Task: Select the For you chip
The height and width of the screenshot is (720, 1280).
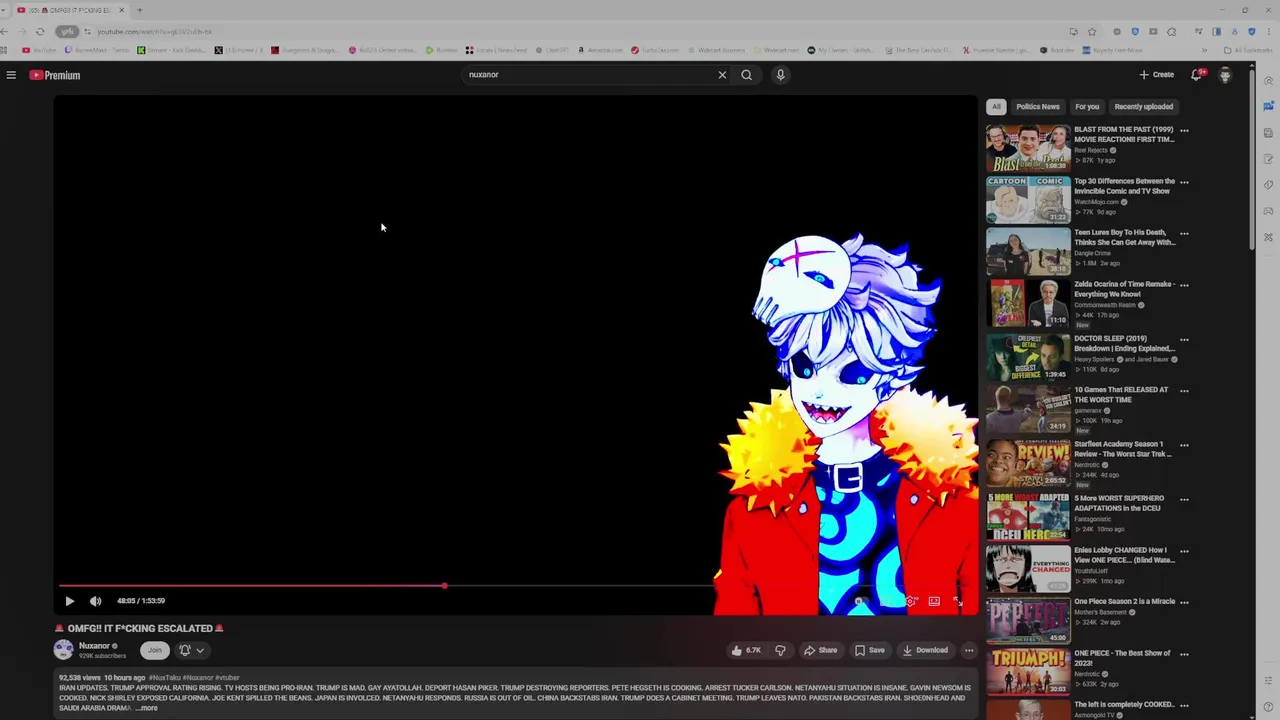Action: click(1087, 106)
